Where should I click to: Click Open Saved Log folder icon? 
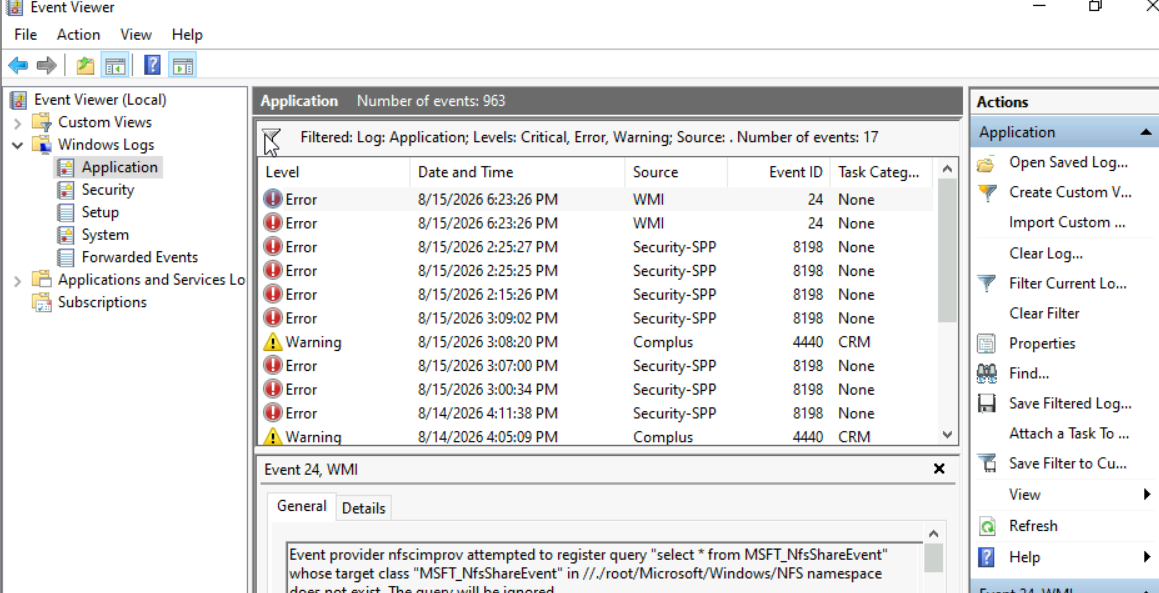point(985,163)
